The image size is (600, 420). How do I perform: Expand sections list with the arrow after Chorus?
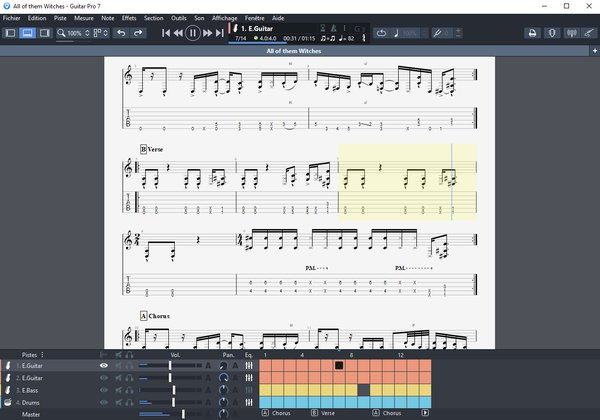(425, 413)
